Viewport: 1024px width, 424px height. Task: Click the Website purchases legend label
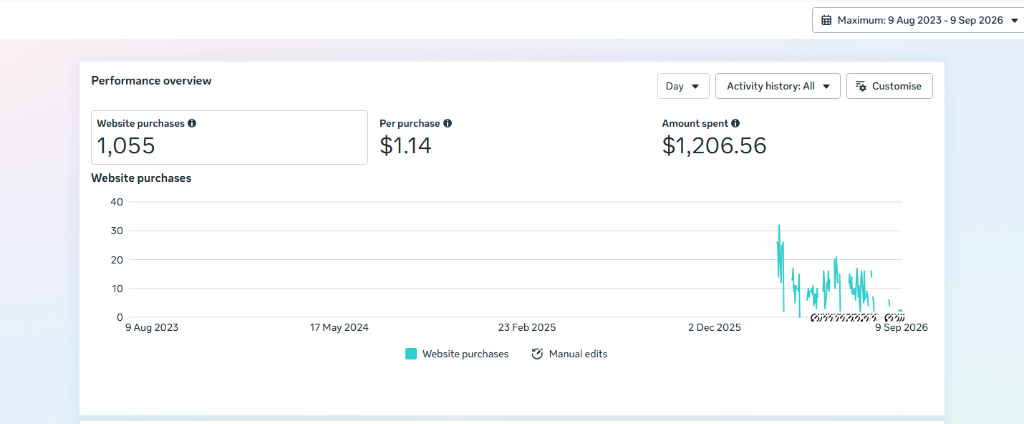click(x=465, y=354)
